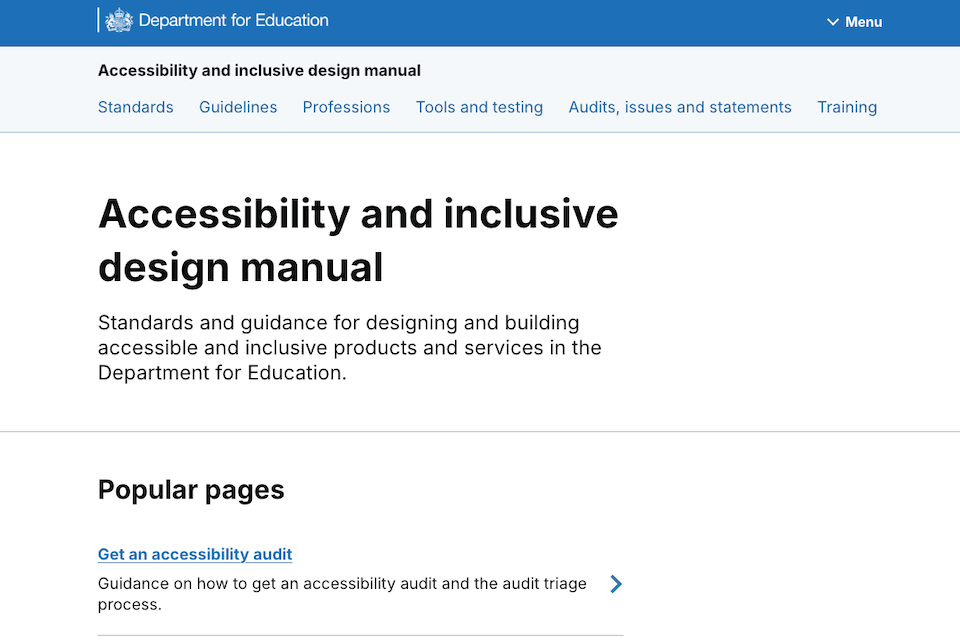Open the Training navigation link
The height and width of the screenshot is (640, 960).
coord(847,107)
